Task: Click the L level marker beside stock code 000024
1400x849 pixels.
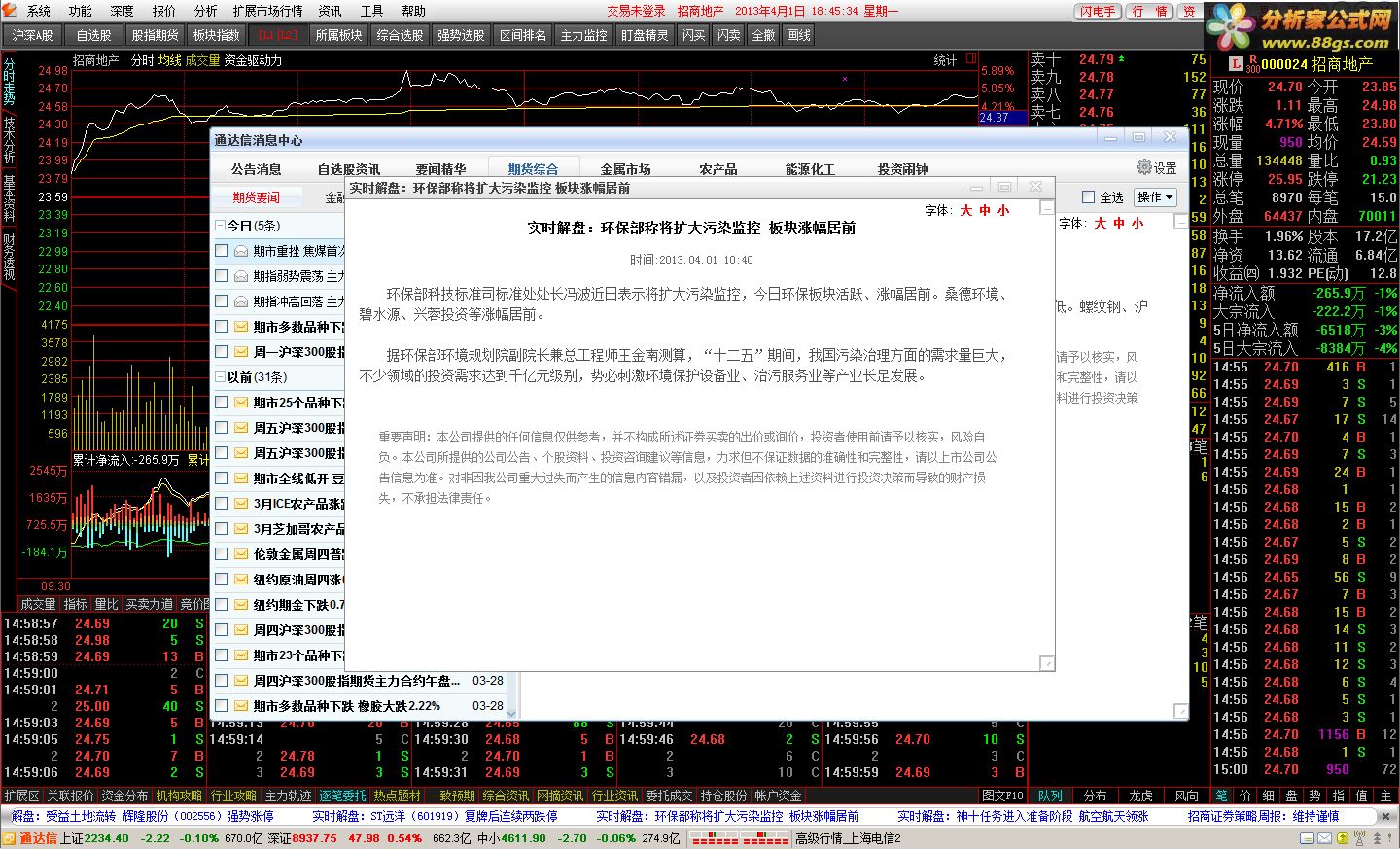Action: point(1235,64)
